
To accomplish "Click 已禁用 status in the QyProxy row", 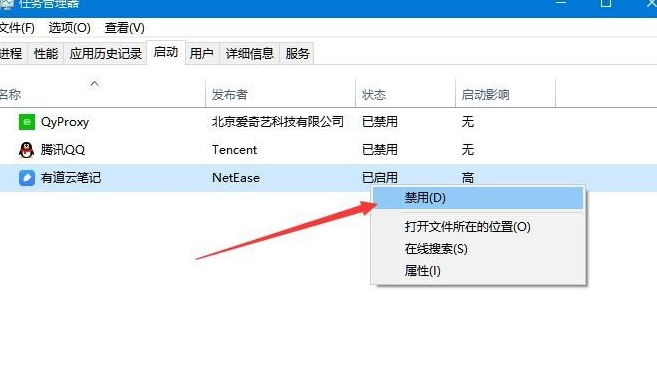I will point(380,122).
